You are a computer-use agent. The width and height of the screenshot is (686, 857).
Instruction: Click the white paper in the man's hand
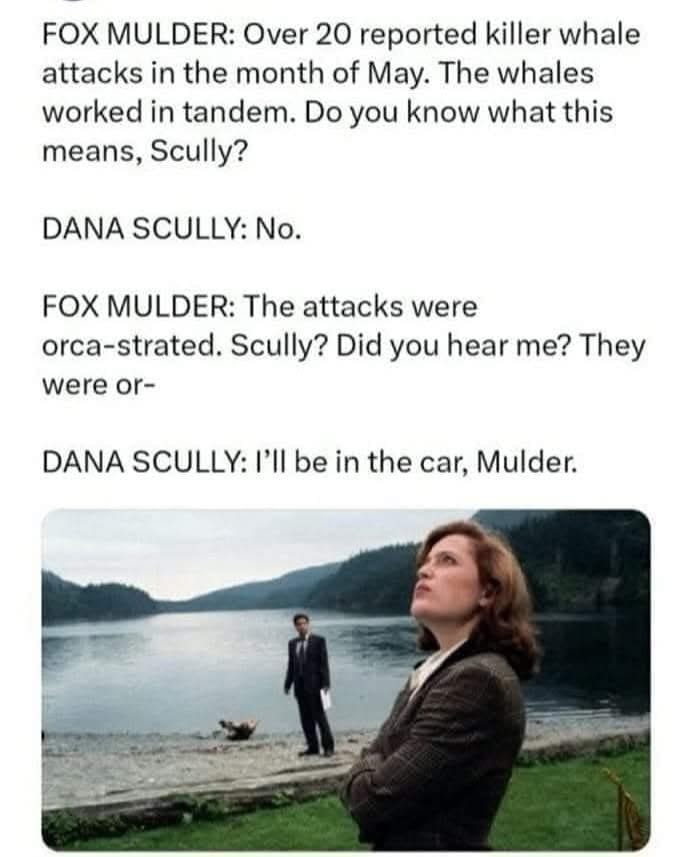326,700
